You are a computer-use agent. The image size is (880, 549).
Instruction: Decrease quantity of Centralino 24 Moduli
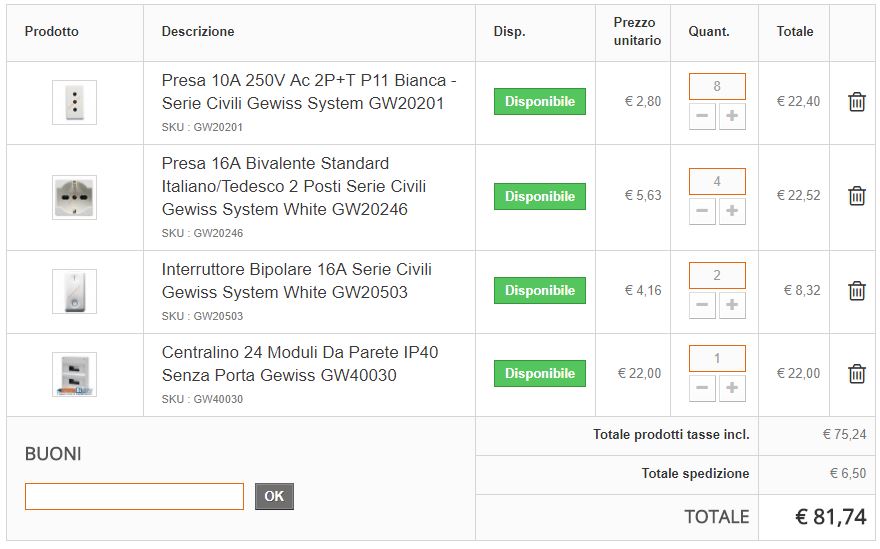click(702, 388)
